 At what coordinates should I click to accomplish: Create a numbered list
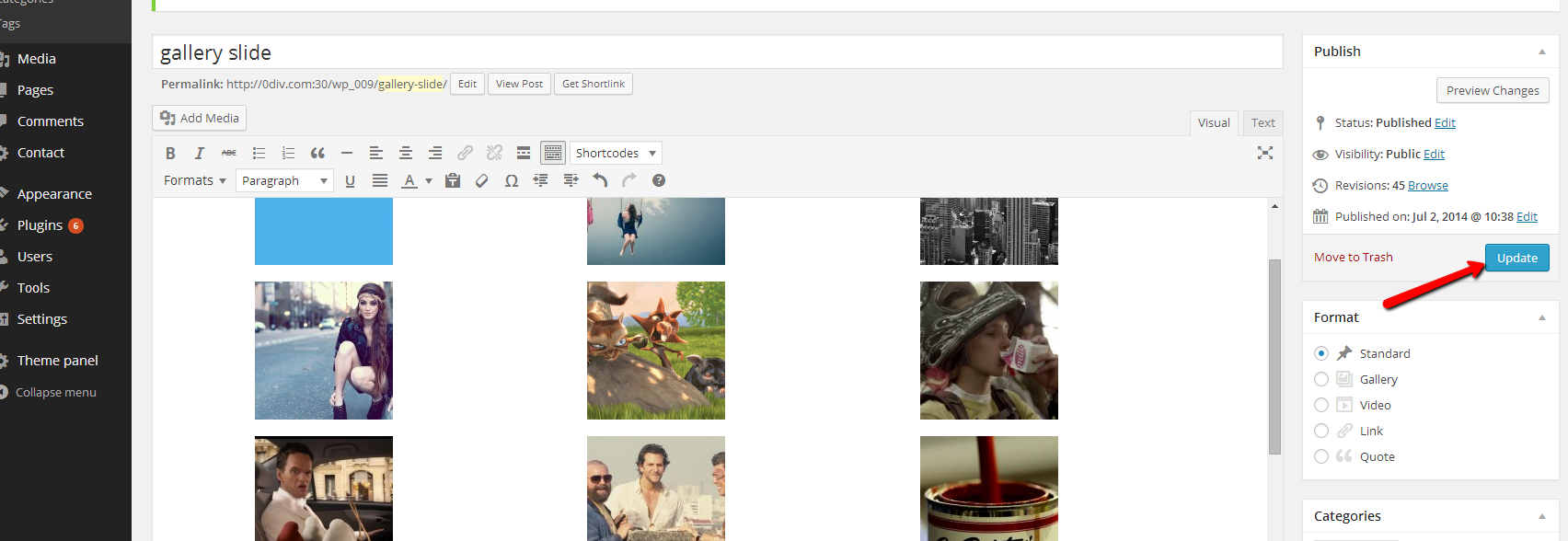tap(288, 154)
